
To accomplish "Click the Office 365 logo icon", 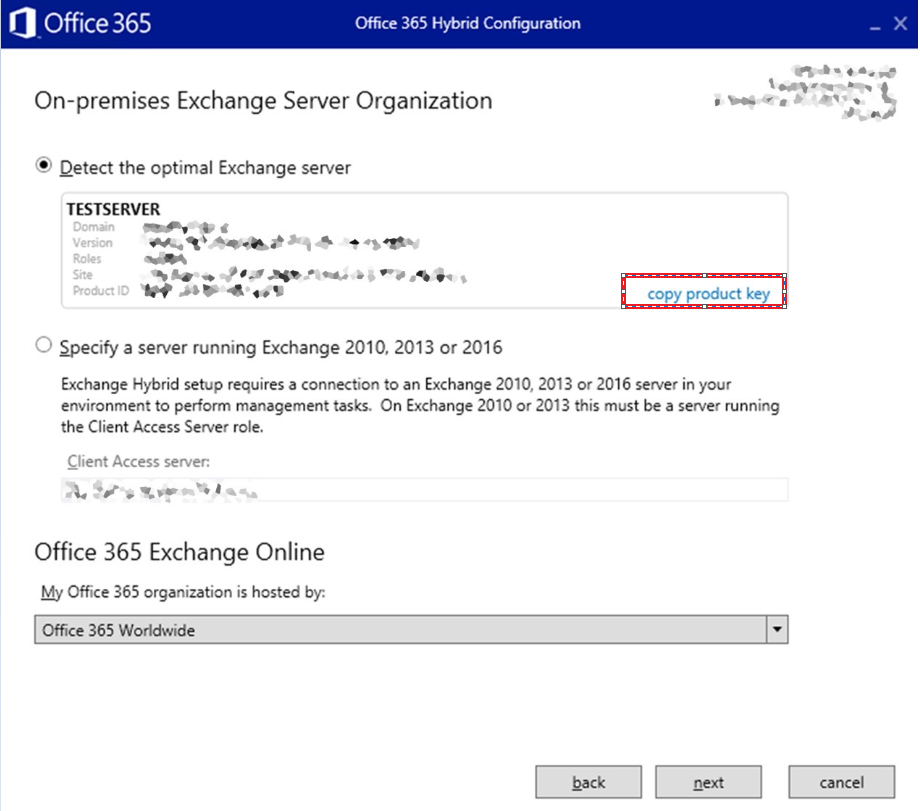I will point(22,23).
